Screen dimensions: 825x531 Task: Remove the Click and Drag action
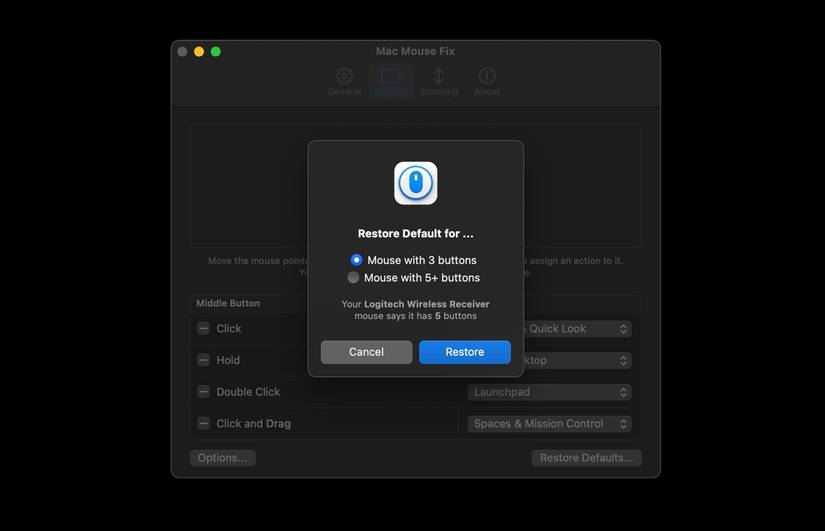coord(204,423)
